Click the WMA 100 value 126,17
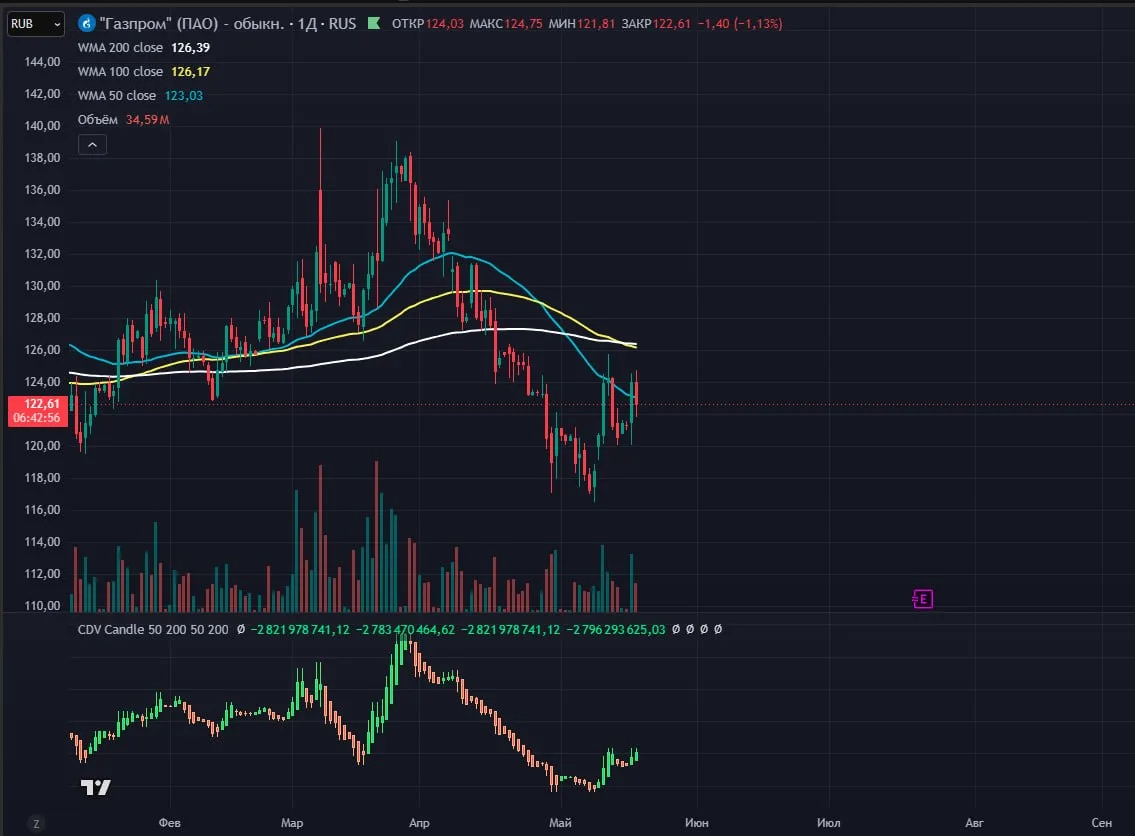Screen dimensions: 1135x836 [x=190, y=72]
